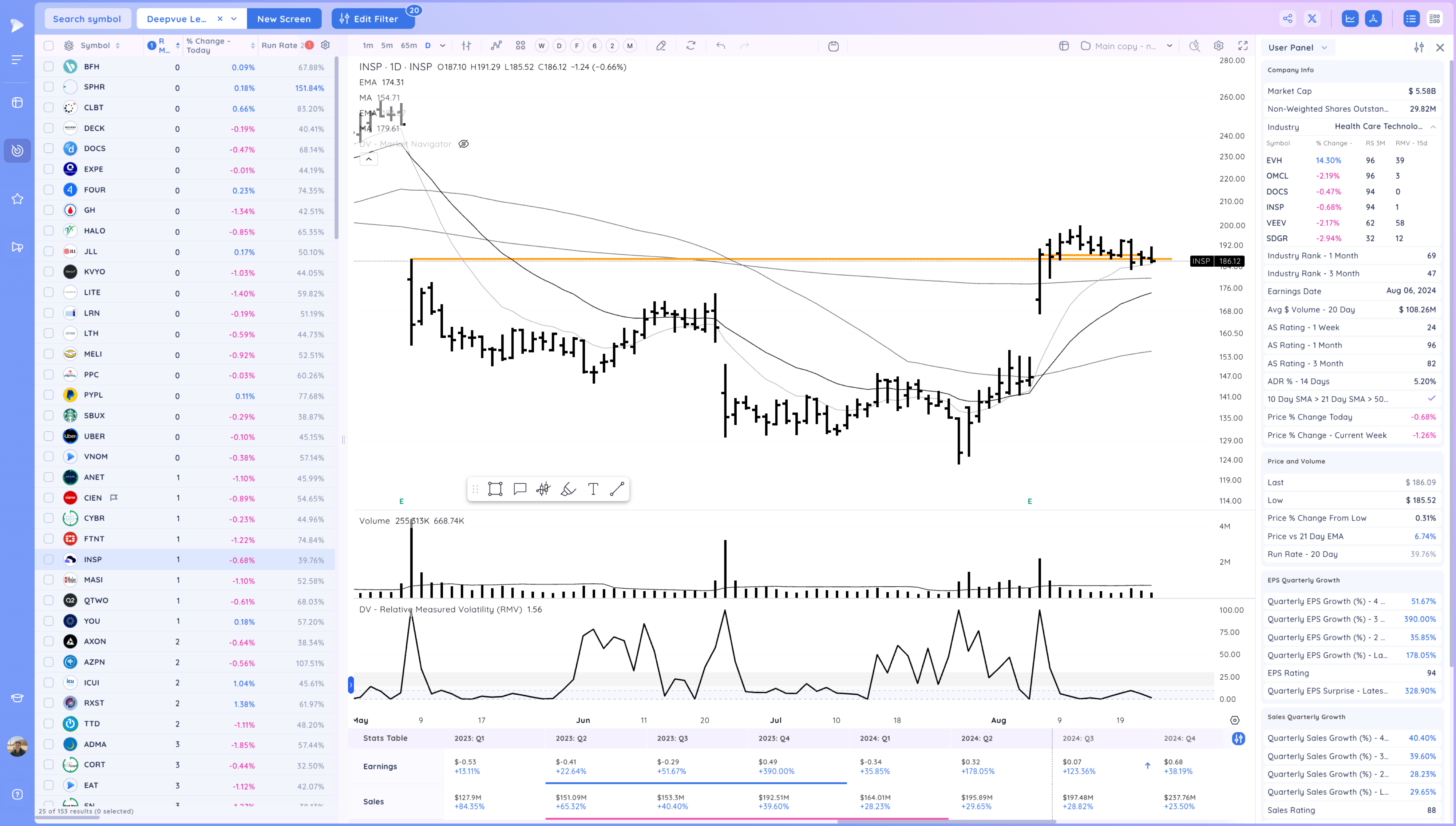Switch to table grid view icon
Viewport: 1456px width, 826px height.
(x=1435, y=19)
